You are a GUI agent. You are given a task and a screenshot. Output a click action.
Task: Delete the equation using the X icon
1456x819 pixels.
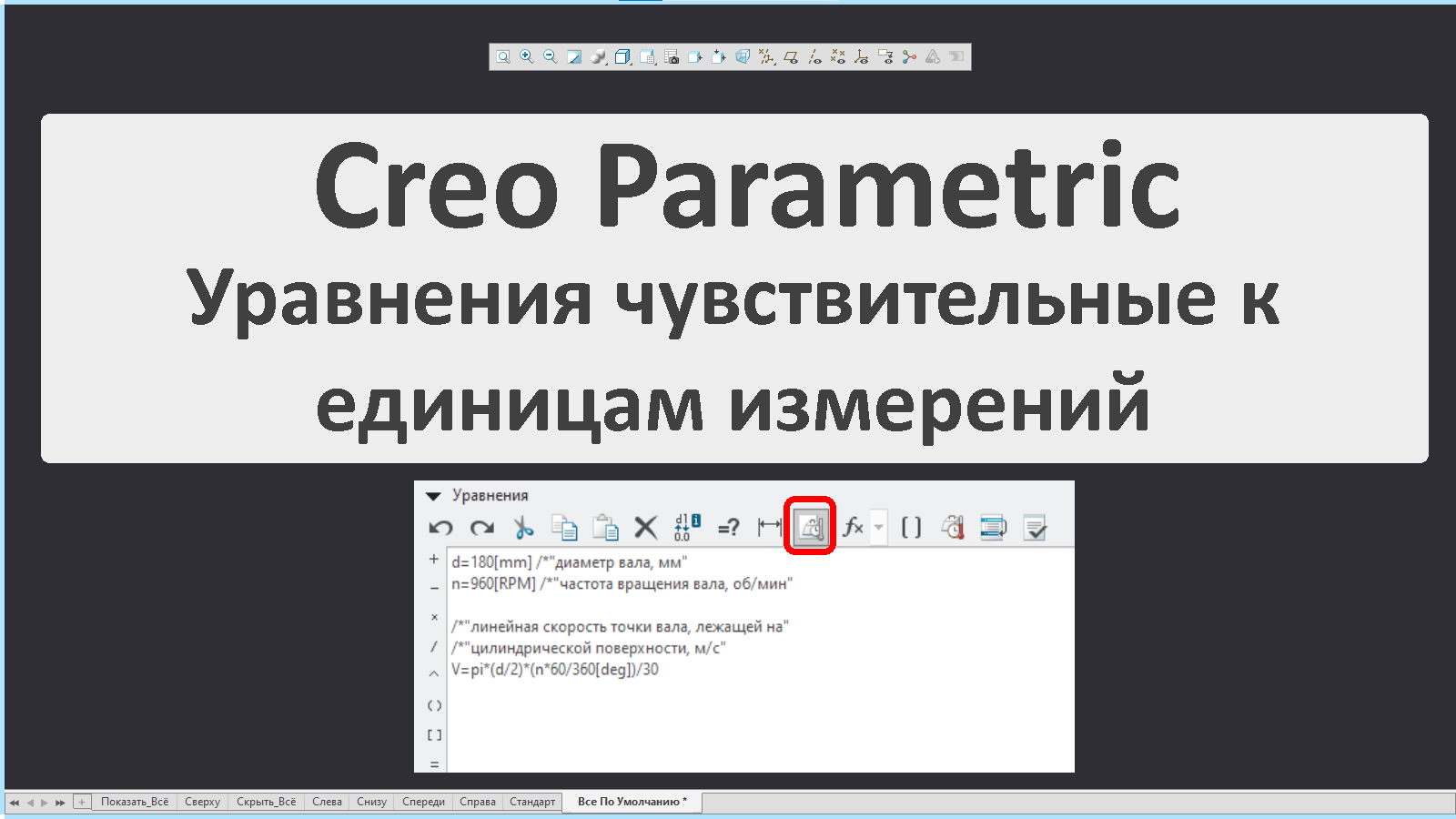click(646, 526)
